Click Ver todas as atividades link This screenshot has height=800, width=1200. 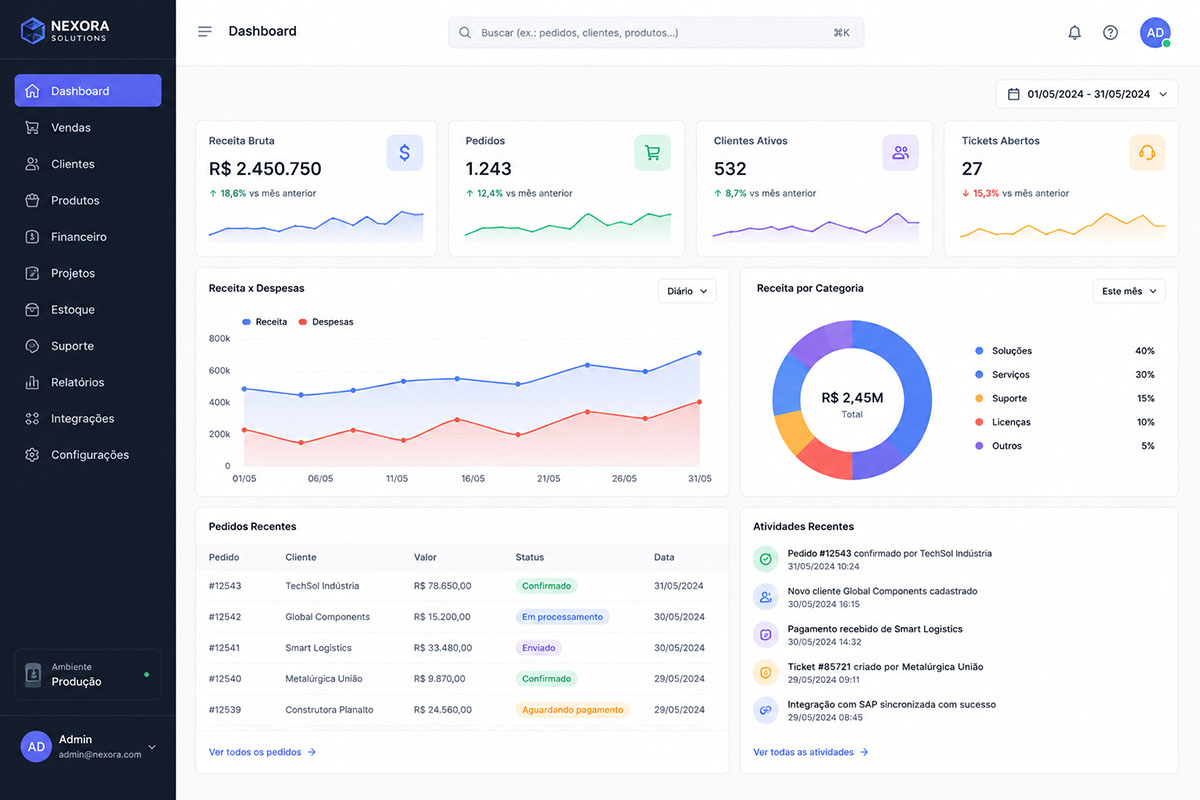tap(811, 752)
